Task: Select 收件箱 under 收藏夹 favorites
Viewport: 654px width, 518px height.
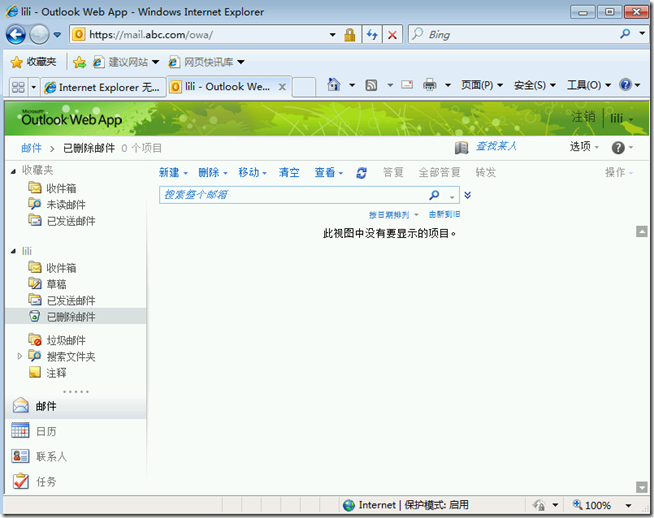Action: (x=52, y=188)
